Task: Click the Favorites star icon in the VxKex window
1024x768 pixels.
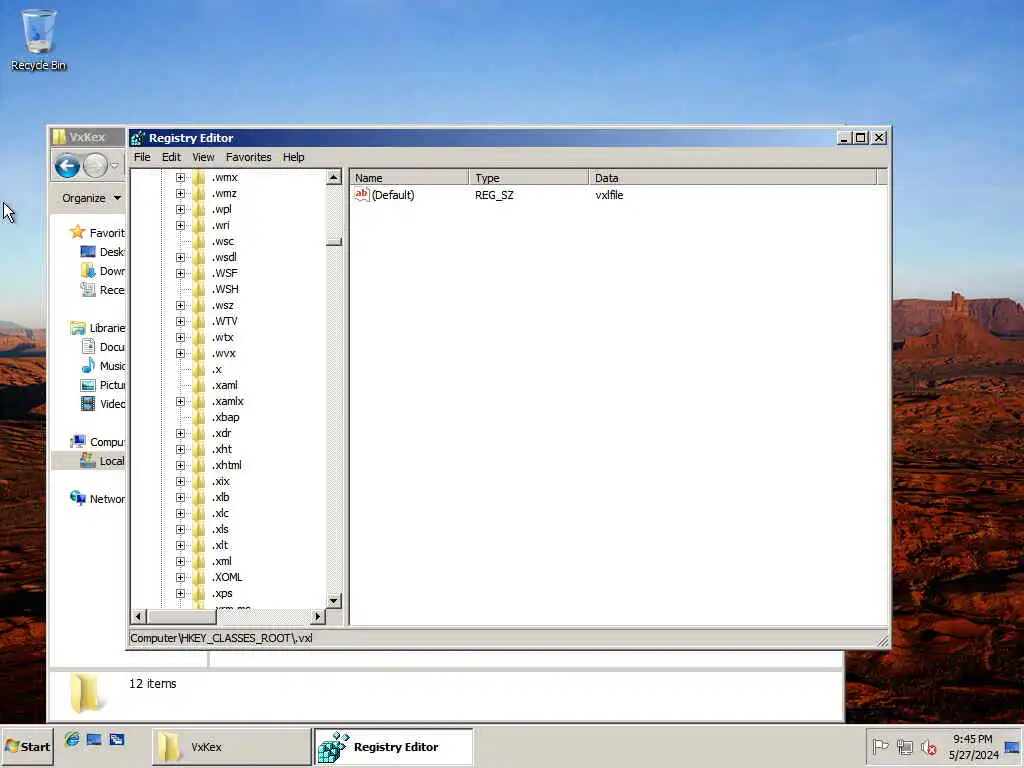Action: (x=77, y=232)
